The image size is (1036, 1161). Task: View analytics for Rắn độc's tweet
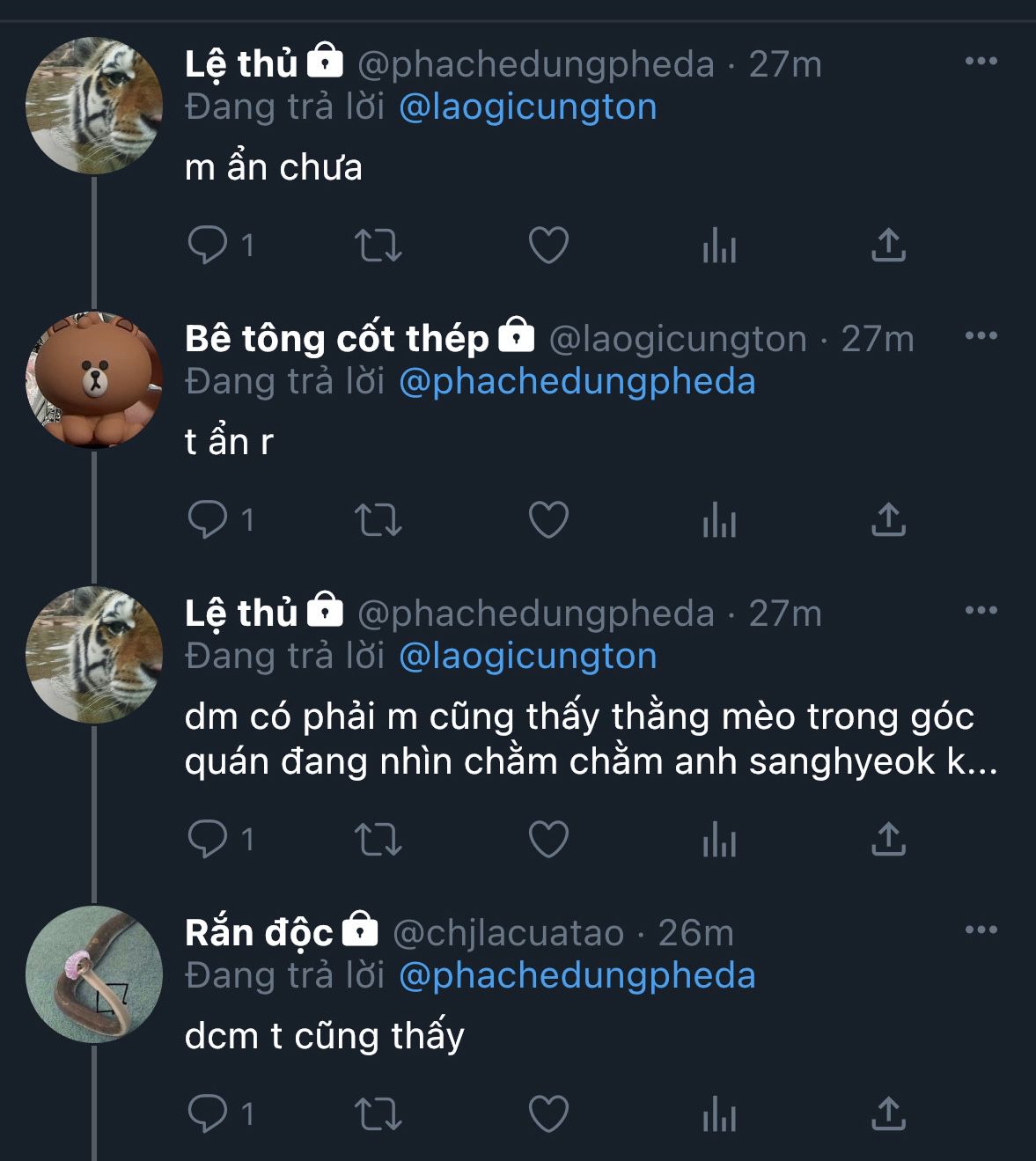click(719, 1114)
